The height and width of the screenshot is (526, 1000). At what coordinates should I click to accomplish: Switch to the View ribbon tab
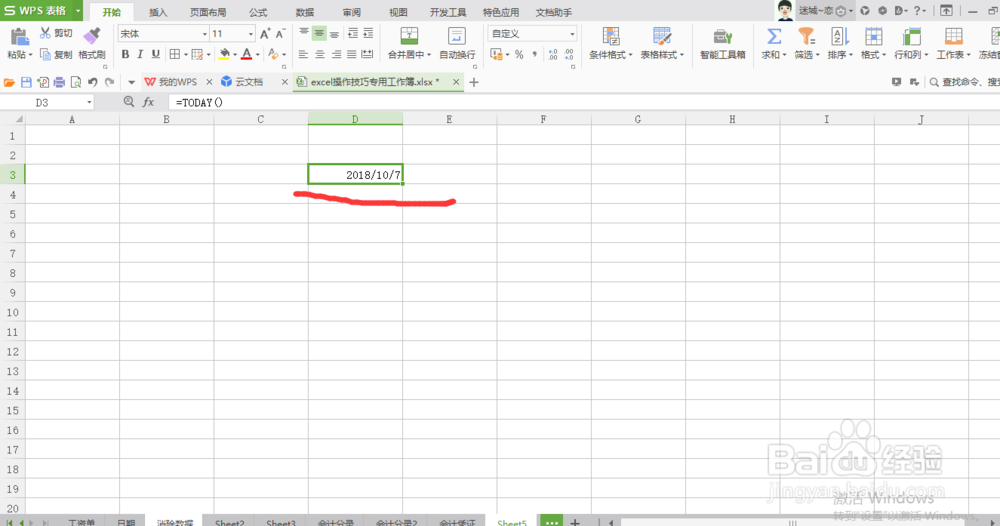(398, 13)
